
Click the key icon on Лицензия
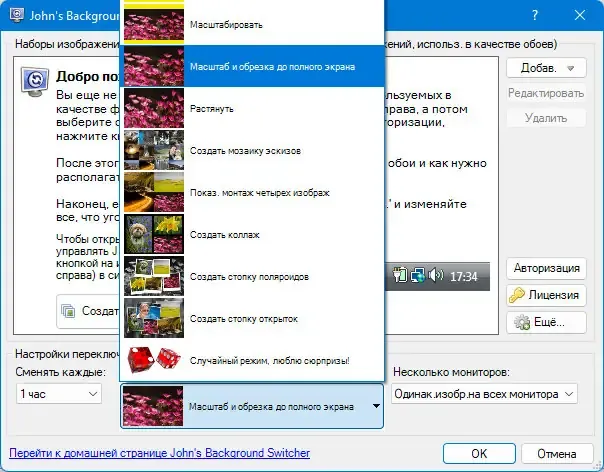(517, 295)
